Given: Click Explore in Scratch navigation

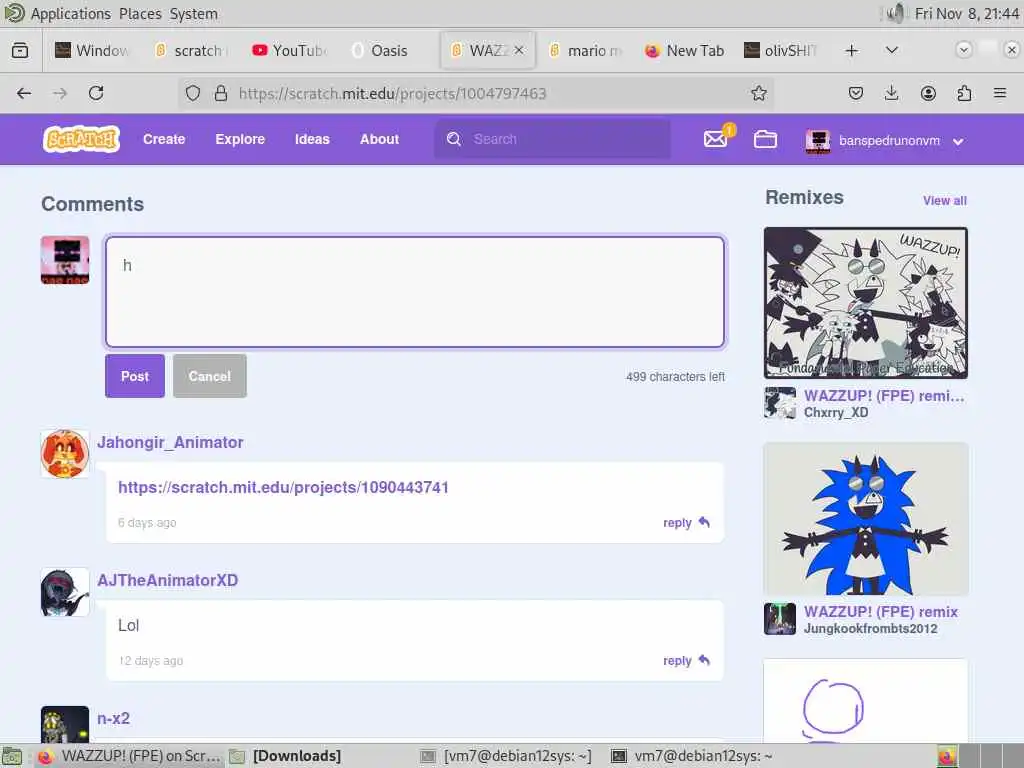Looking at the screenshot, I should [x=240, y=139].
